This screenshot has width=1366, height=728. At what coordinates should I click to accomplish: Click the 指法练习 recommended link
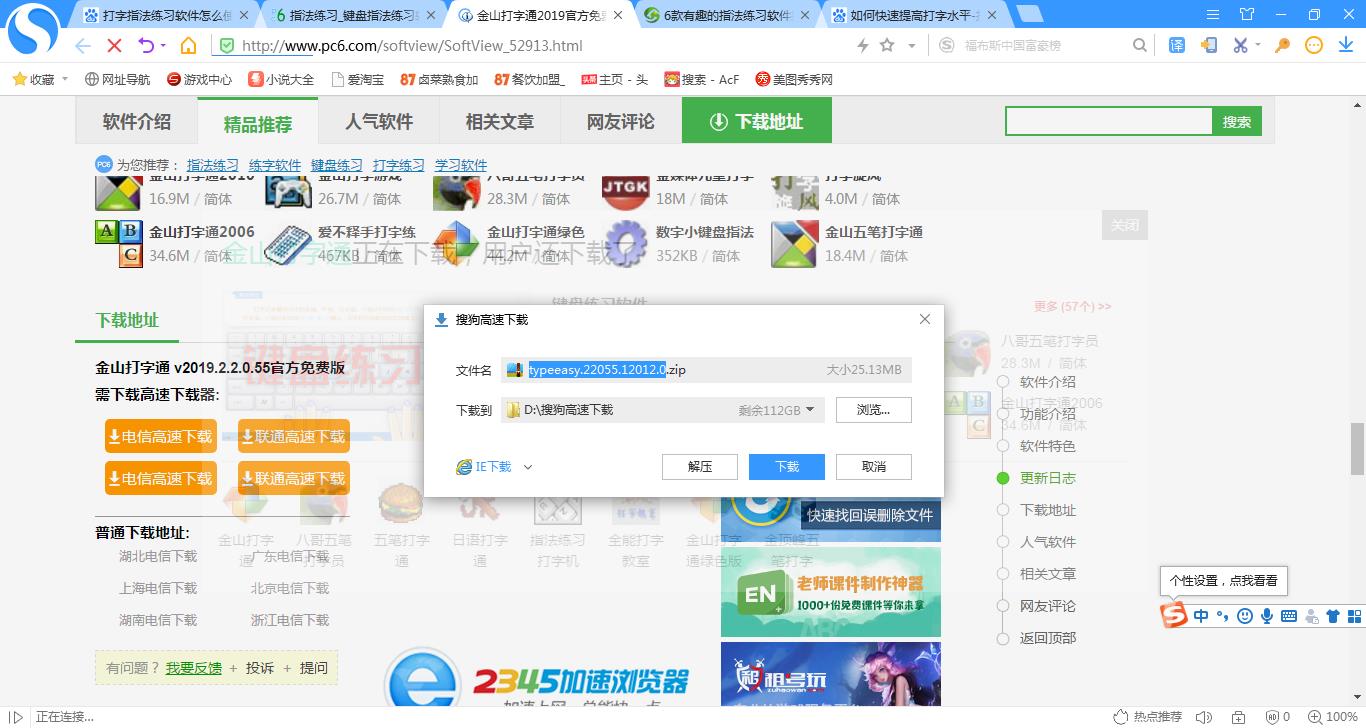click(213, 165)
